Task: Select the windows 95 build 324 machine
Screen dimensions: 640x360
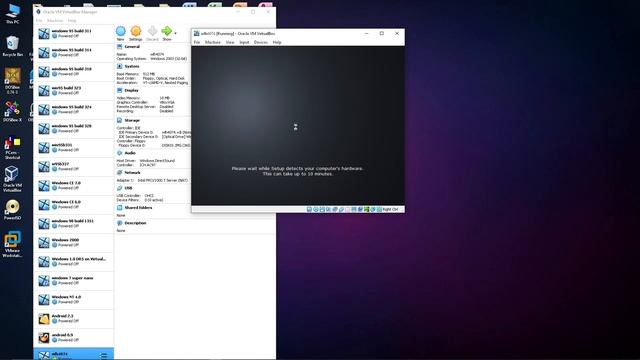Action: pos(73,110)
